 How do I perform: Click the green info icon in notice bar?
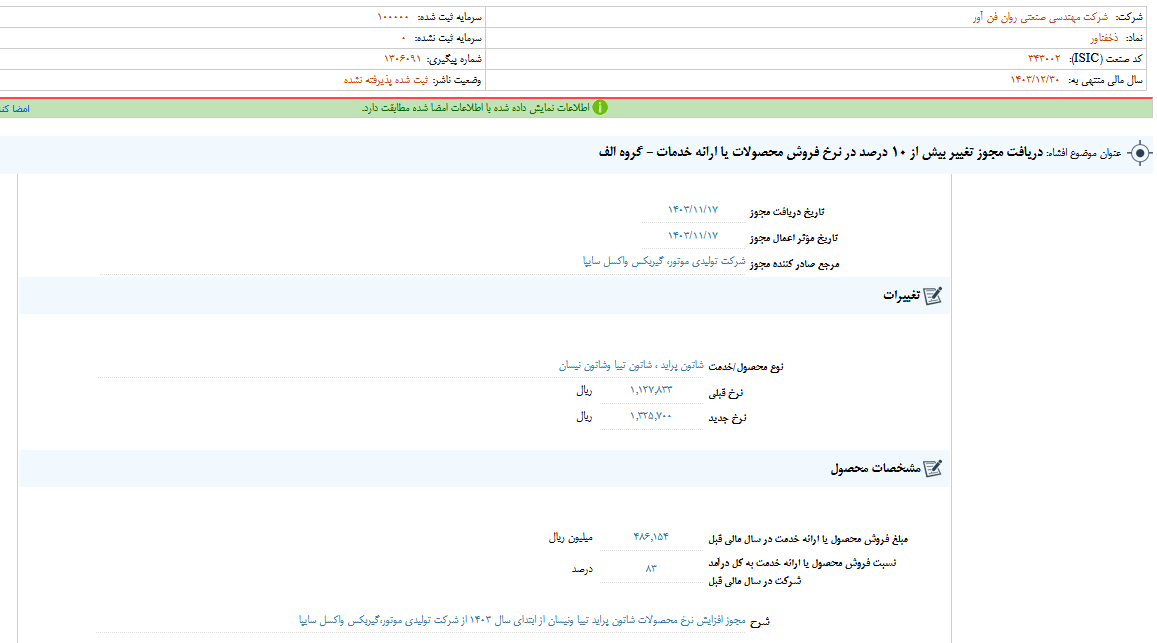click(600, 108)
